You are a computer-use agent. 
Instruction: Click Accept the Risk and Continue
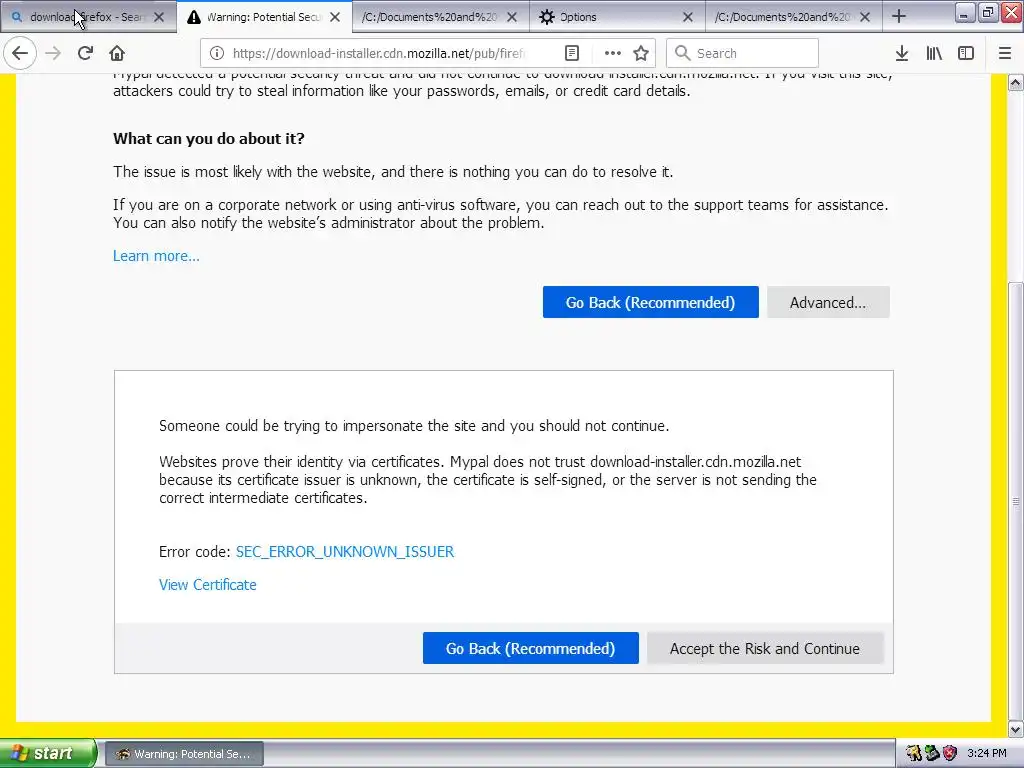pyautogui.click(x=765, y=648)
